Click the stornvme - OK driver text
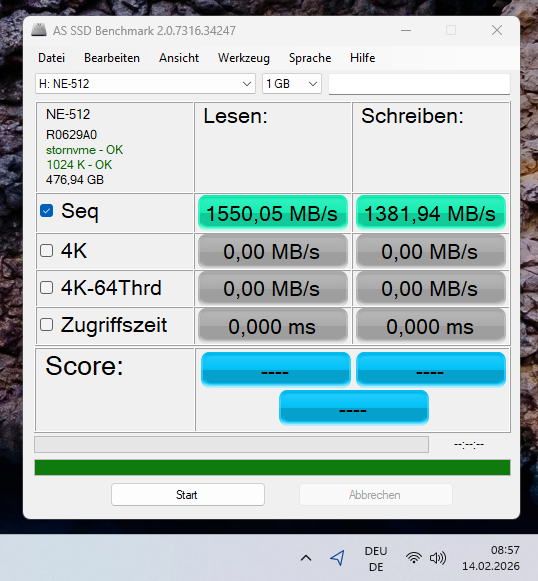This screenshot has width=538, height=581. 84,150
